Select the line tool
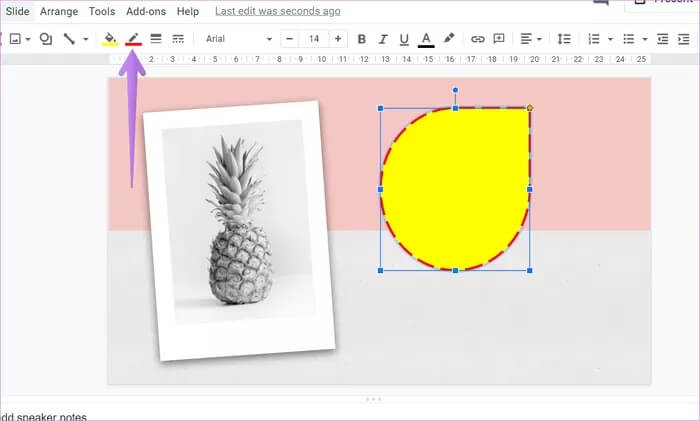 tap(69, 39)
